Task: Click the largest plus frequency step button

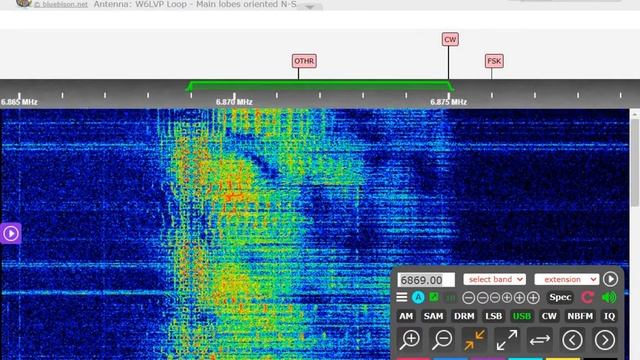Action: tap(533, 298)
